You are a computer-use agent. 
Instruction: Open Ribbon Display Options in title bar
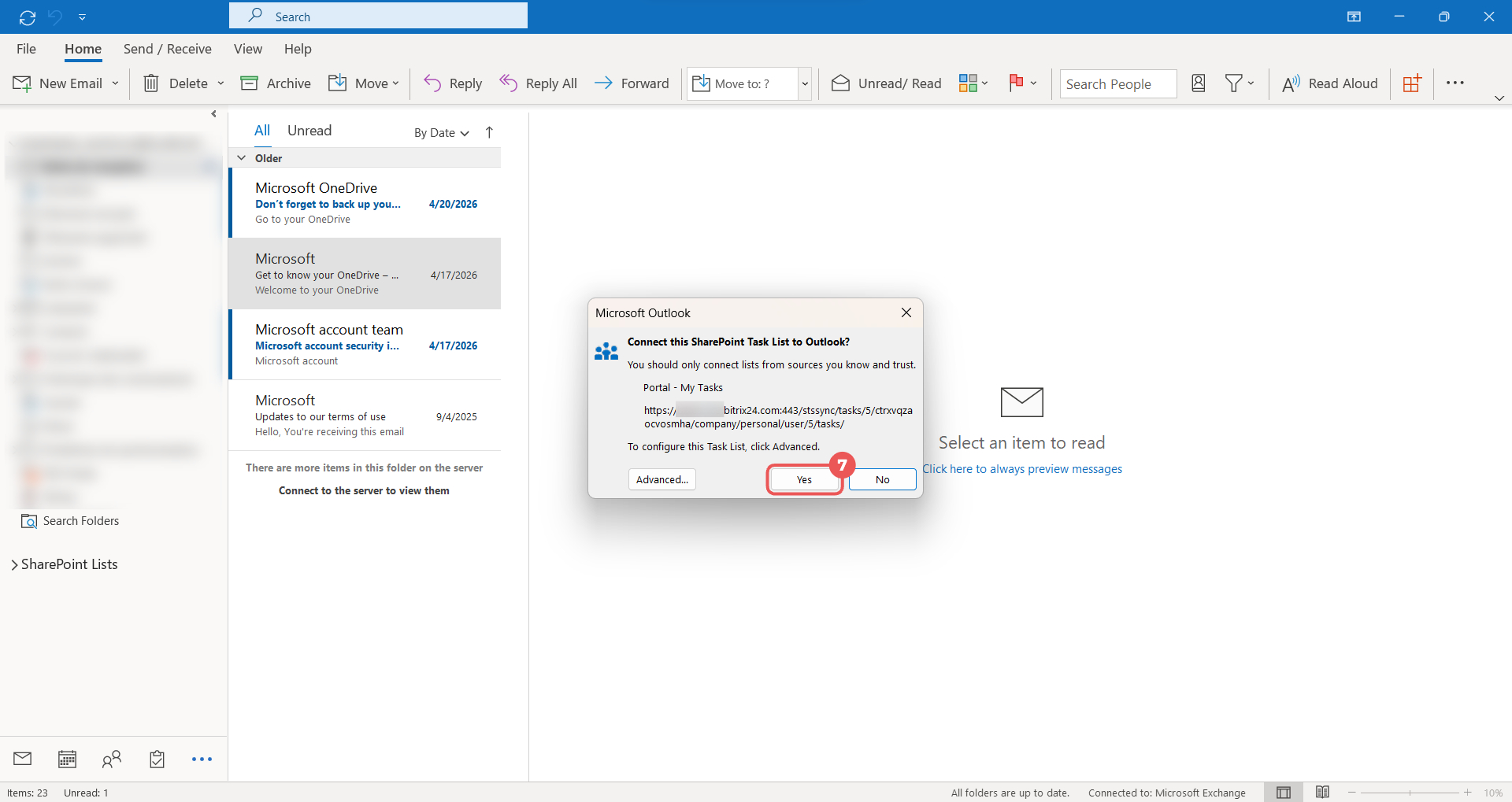pyautogui.click(x=1354, y=17)
